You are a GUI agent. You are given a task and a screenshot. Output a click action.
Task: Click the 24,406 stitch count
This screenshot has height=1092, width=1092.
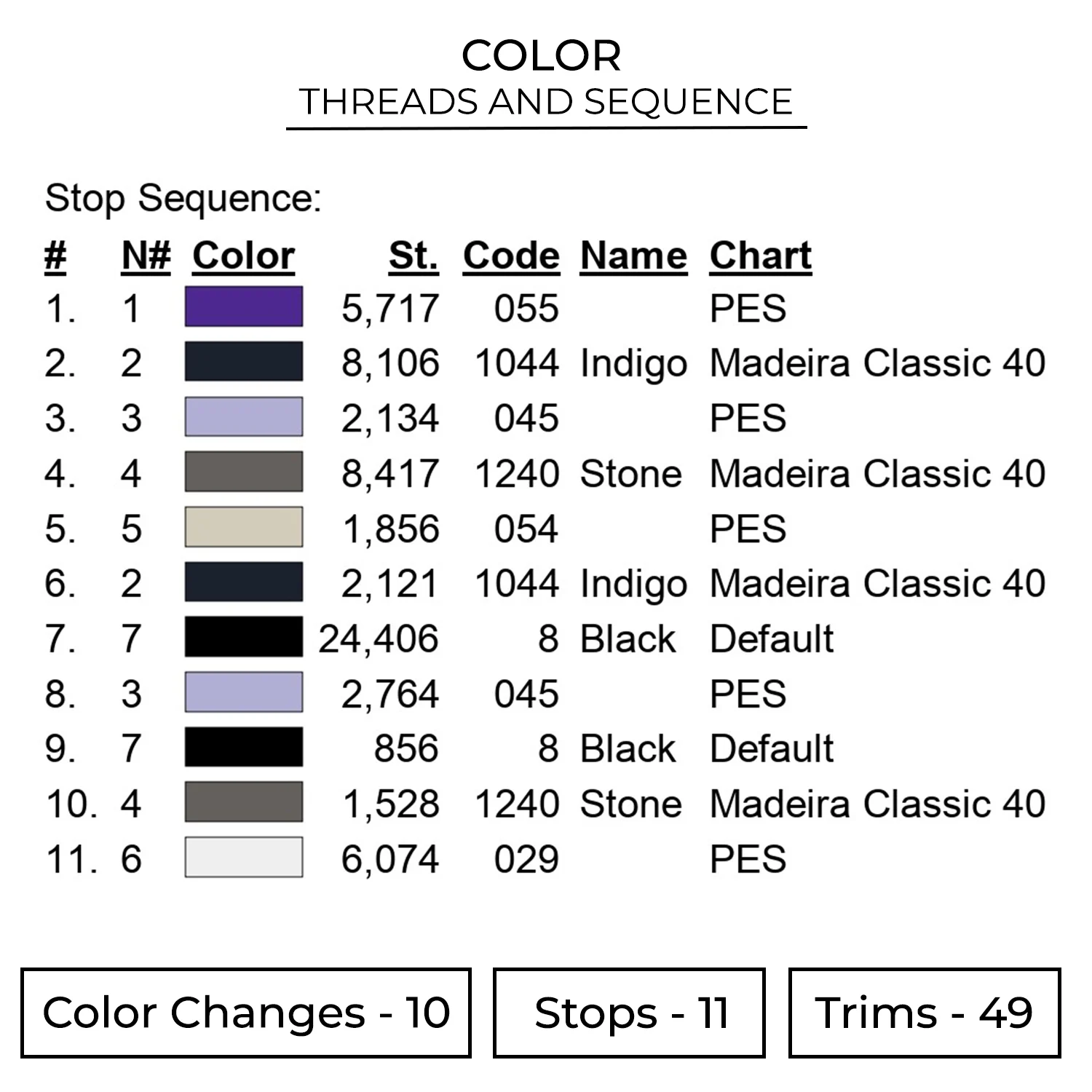point(379,639)
